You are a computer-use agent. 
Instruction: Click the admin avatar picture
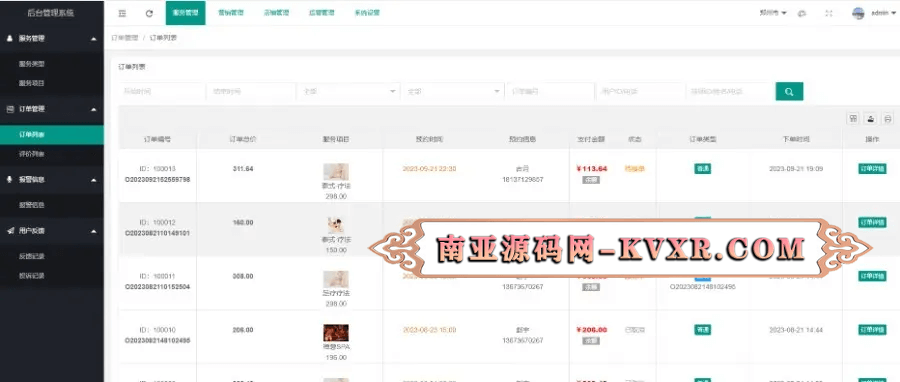pos(858,13)
